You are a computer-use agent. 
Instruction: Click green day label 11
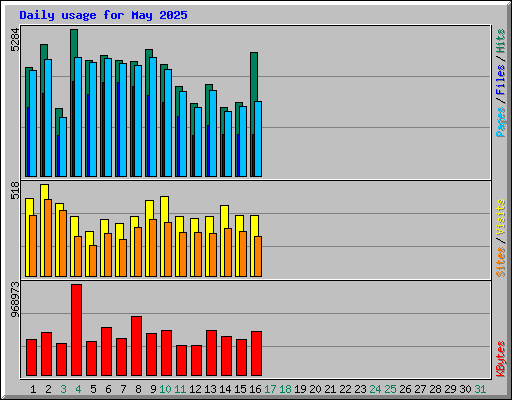[180, 389]
